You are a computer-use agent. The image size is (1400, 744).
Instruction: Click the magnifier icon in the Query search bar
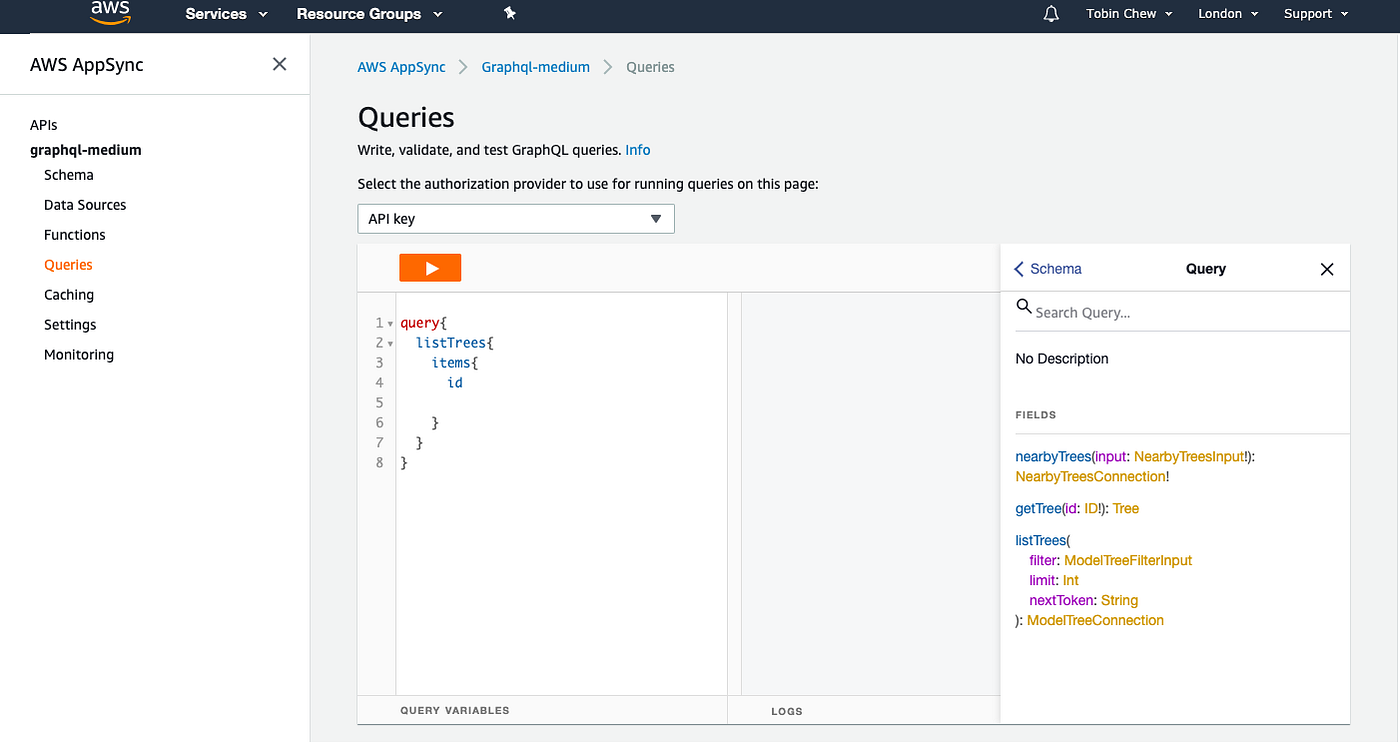coord(1024,305)
